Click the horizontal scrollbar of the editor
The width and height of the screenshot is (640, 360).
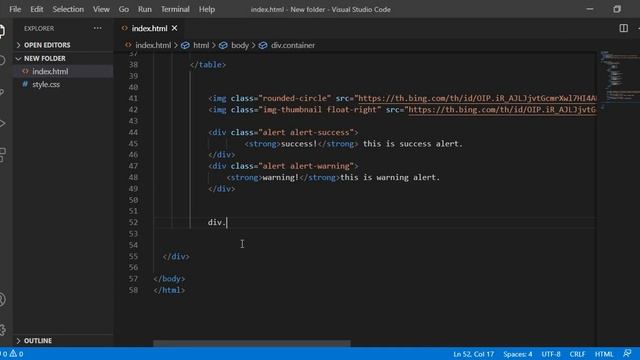[x=252, y=343]
